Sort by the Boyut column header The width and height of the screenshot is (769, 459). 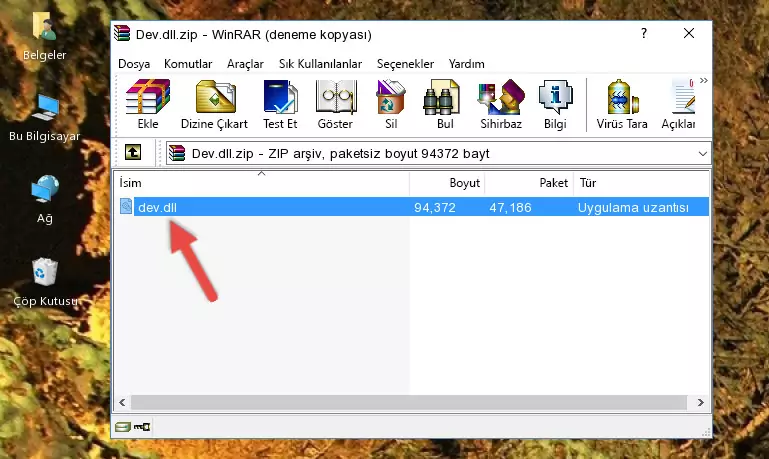pos(447,183)
